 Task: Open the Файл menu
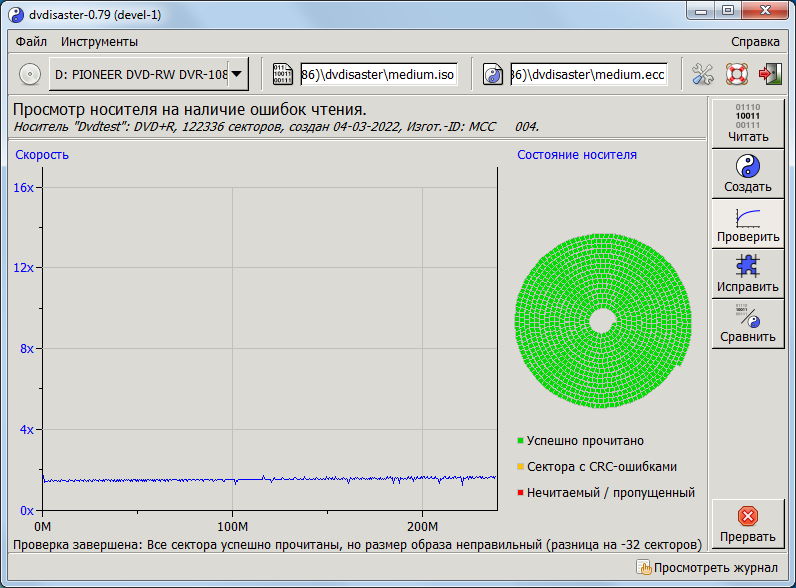click(x=32, y=42)
